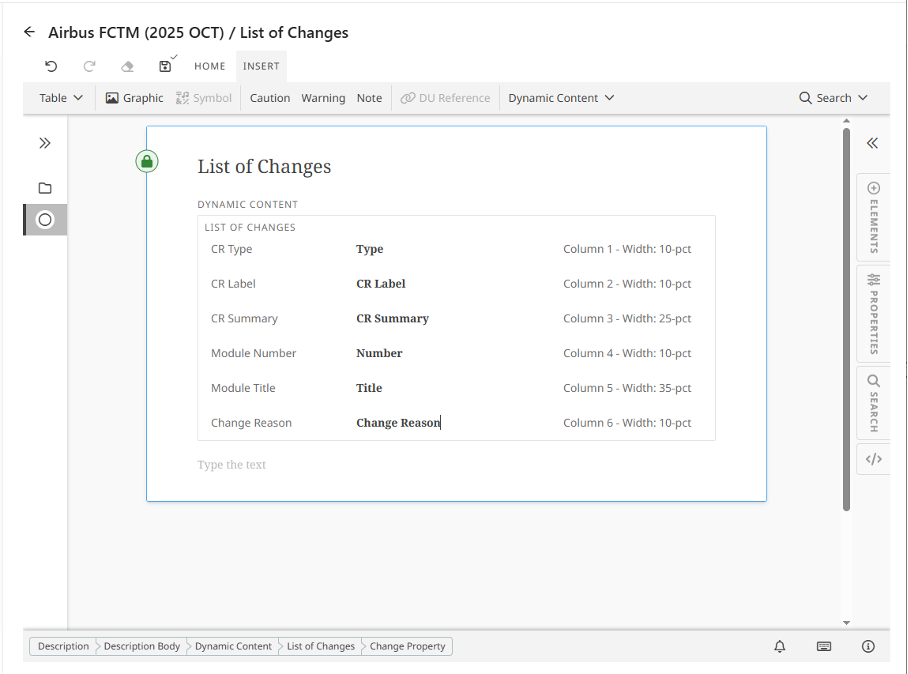Select Change Property in the breadcrumb

coord(407,646)
